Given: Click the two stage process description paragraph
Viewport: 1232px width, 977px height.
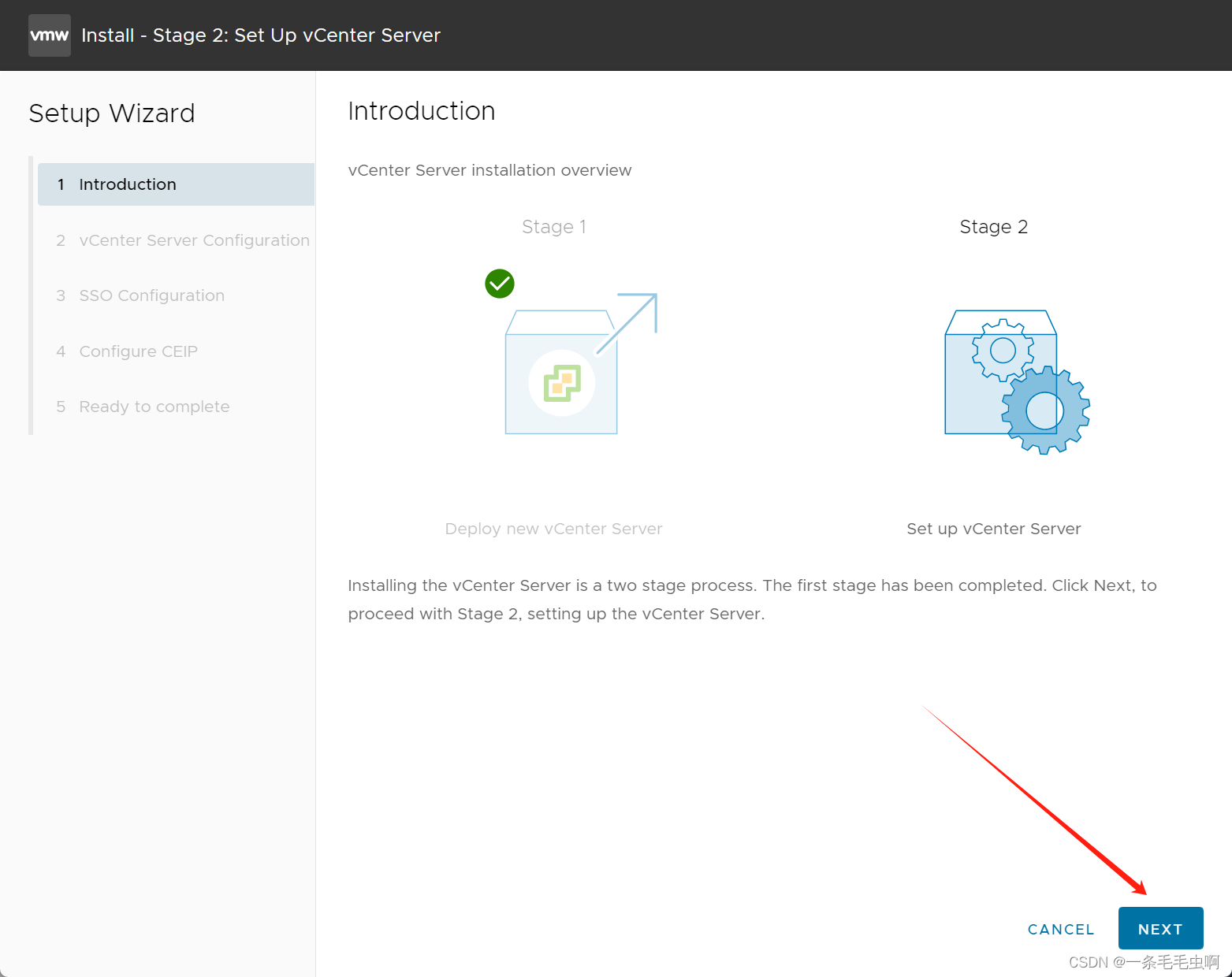Looking at the screenshot, I should 753,600.
